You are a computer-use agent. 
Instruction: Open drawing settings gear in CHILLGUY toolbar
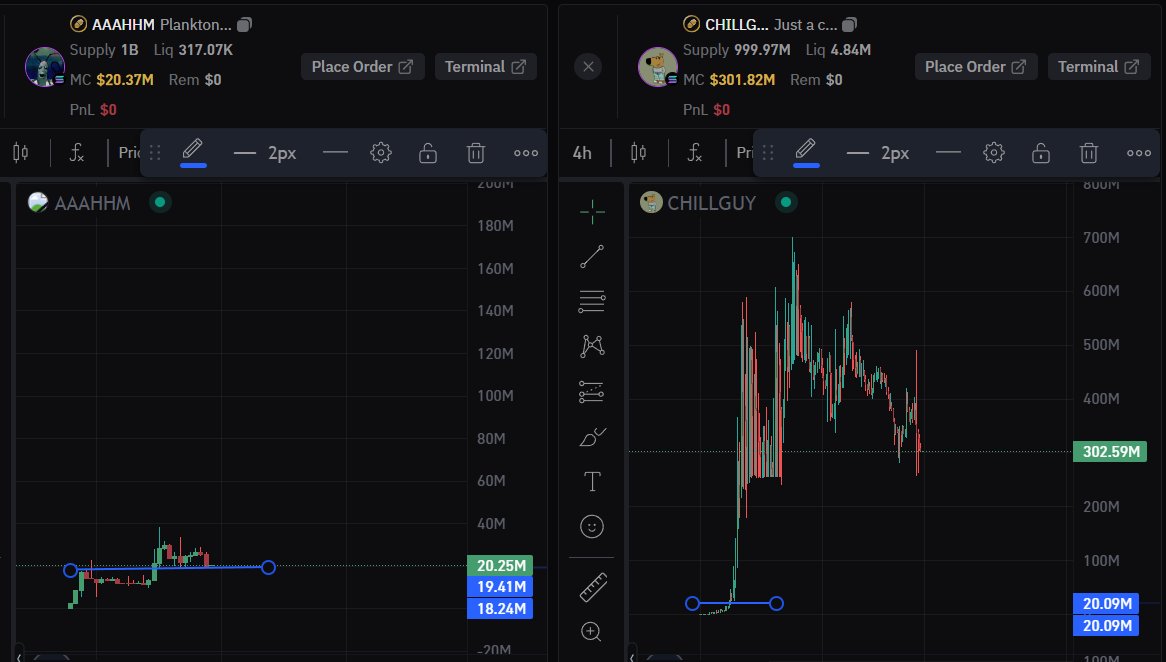pyautogui.click(x=993, y=152)
